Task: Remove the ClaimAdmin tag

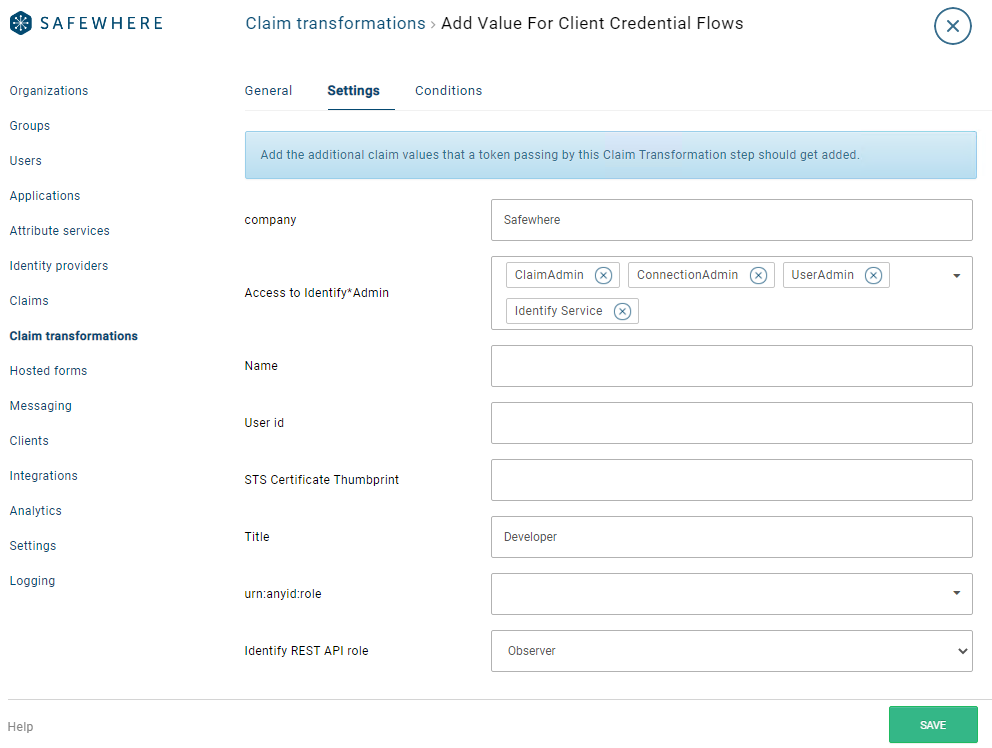Action: point(604,275)
